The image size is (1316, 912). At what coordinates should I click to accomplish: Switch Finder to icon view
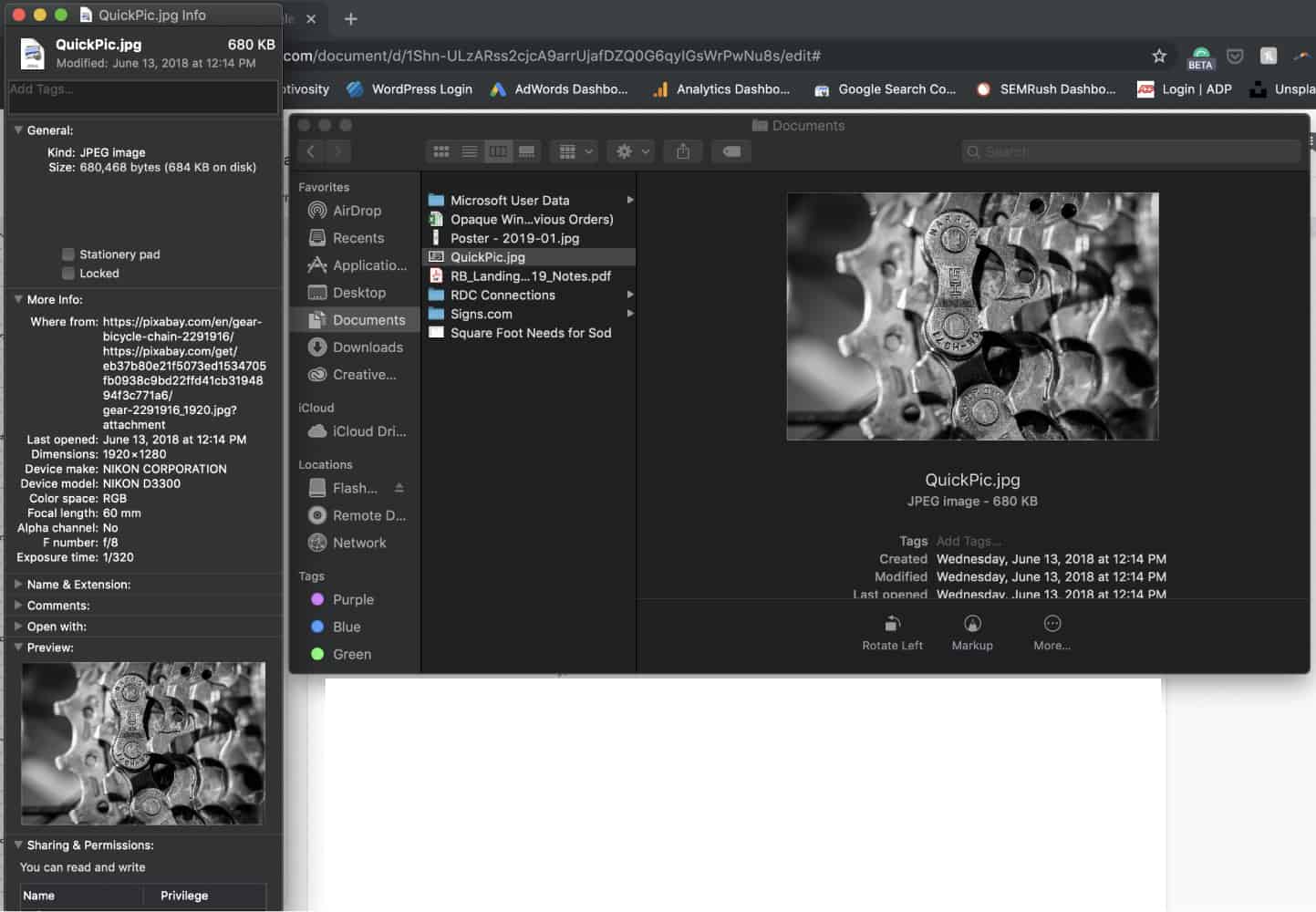(x=440, y=151)
